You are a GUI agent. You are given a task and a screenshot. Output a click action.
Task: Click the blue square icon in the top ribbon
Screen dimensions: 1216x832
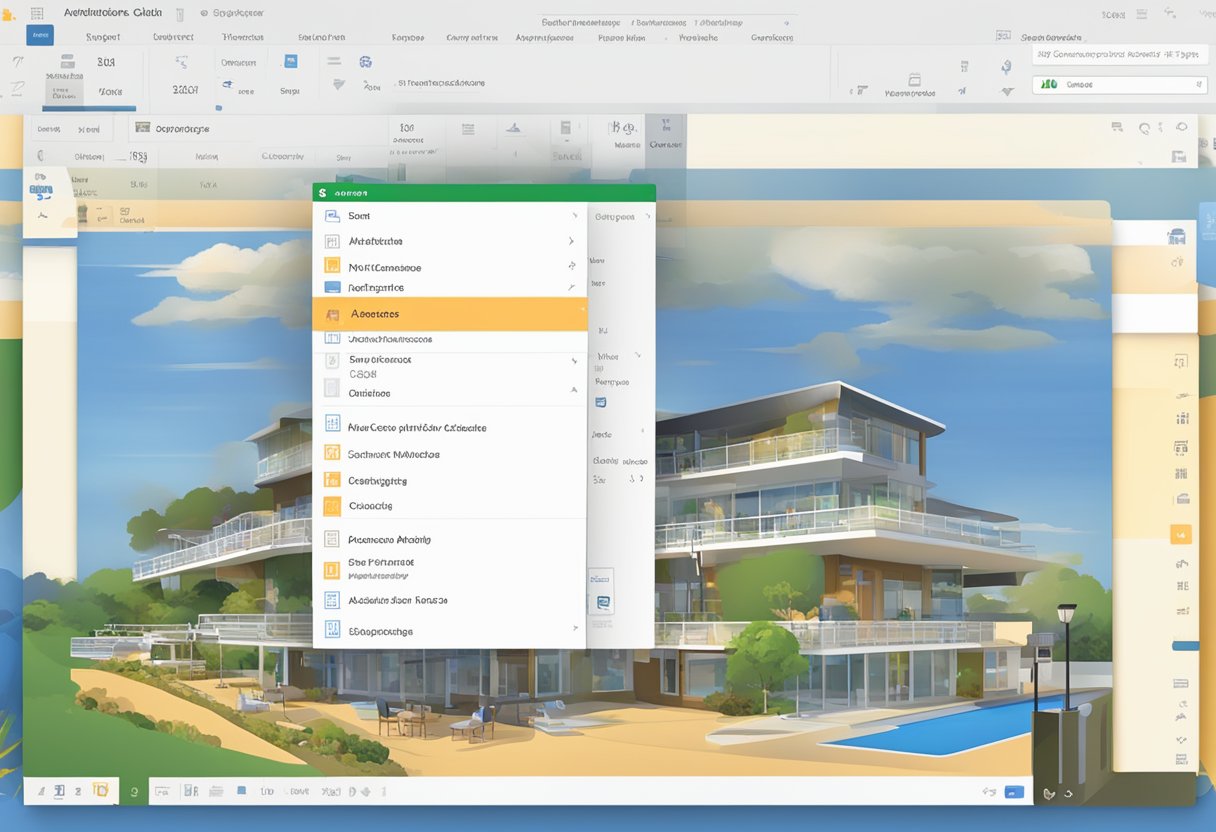[x=291, y=61]
